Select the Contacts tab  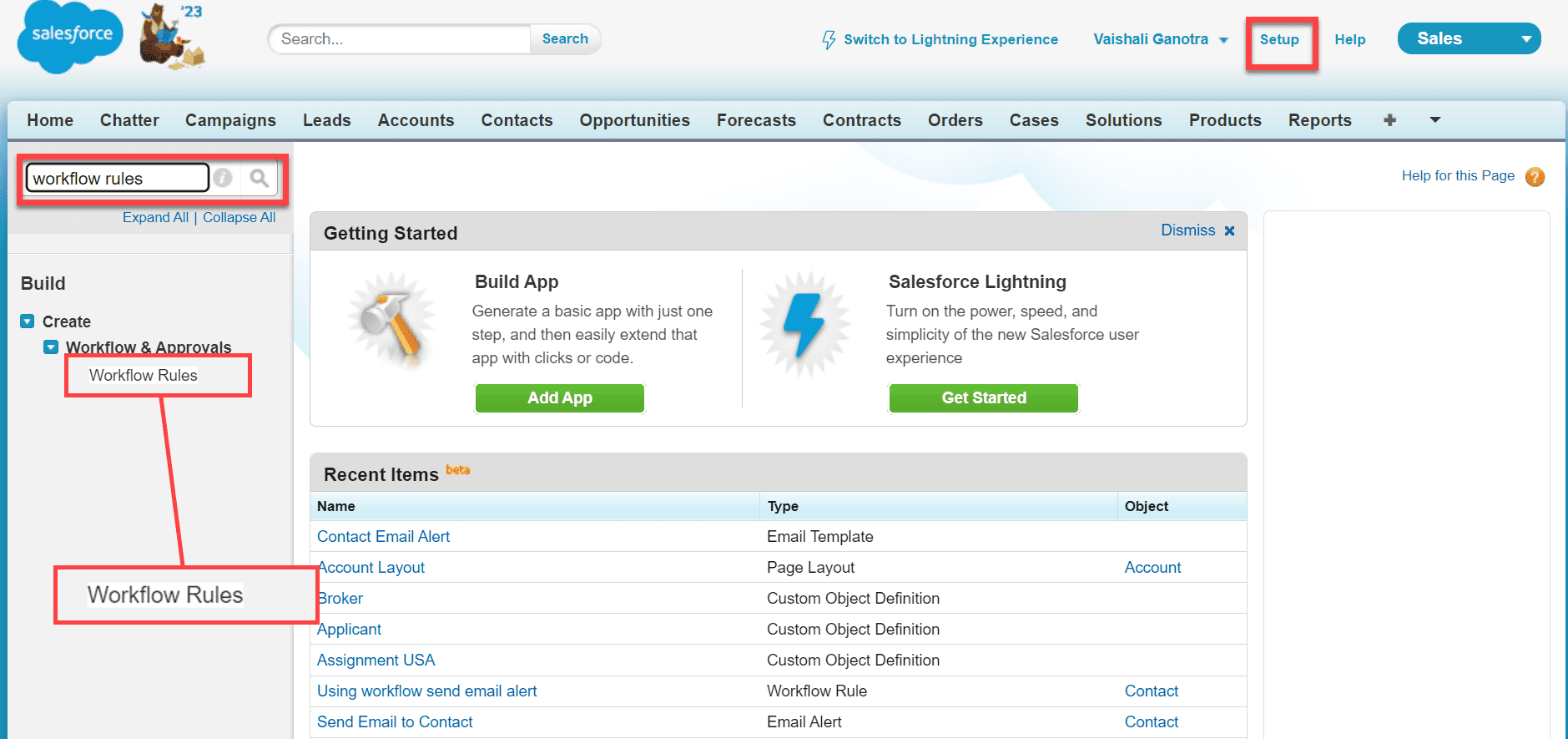[517, 120]
